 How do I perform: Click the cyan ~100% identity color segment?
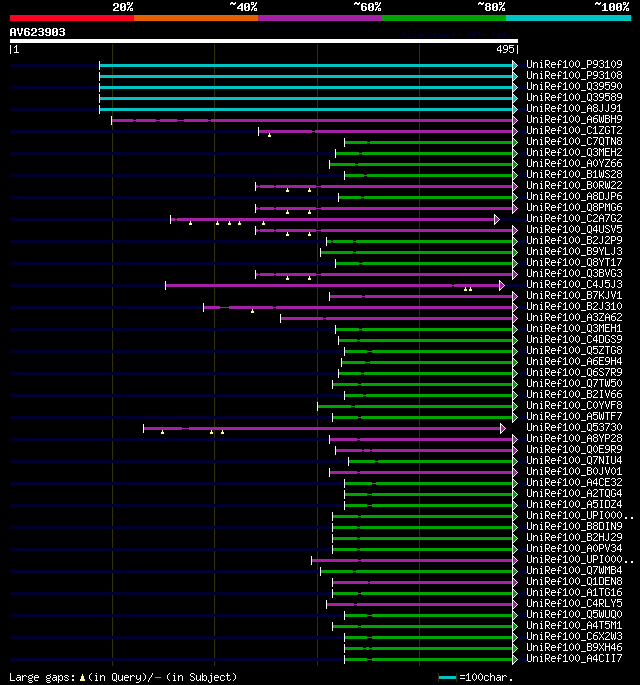coord(568,18)
